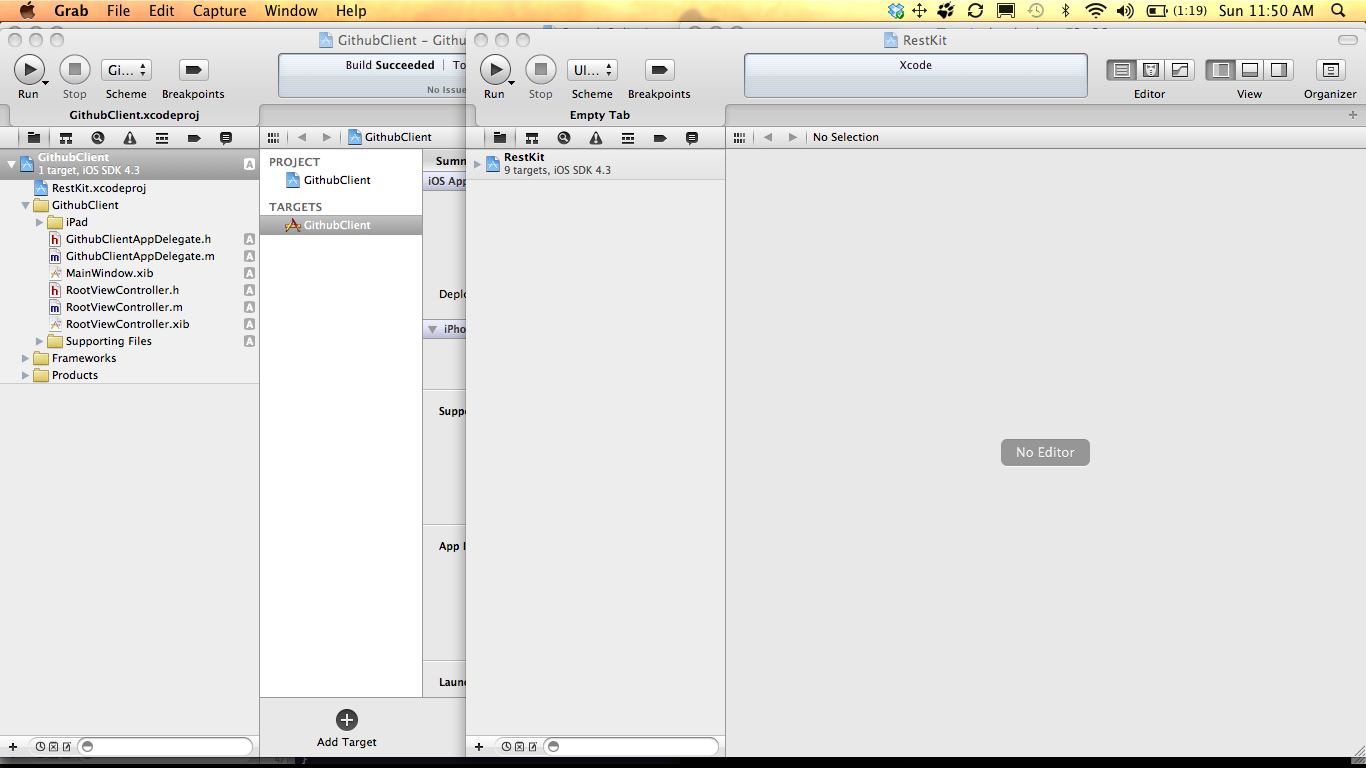This screenshot has height=768, width=1366.
Task: Open the Capture menu
Action: (x=219, y=11)
